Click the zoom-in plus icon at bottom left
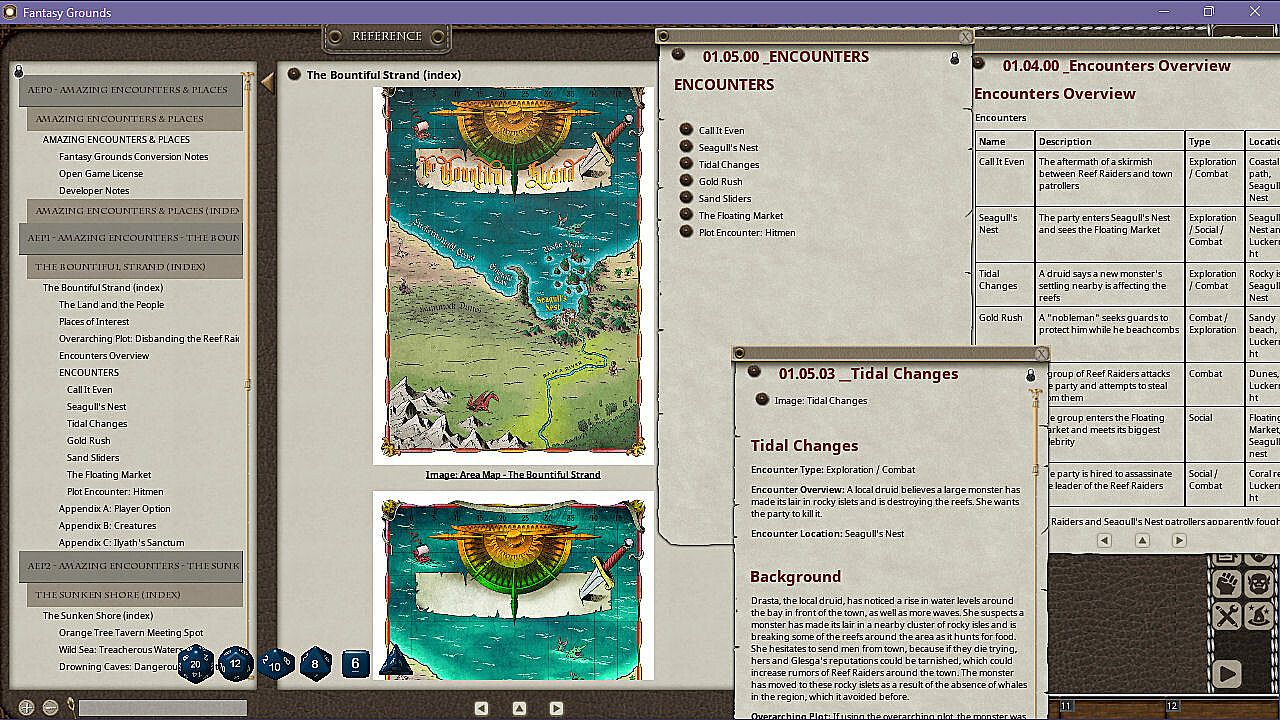This screenshot has height=720, width=1280. (x=27, y=707)
